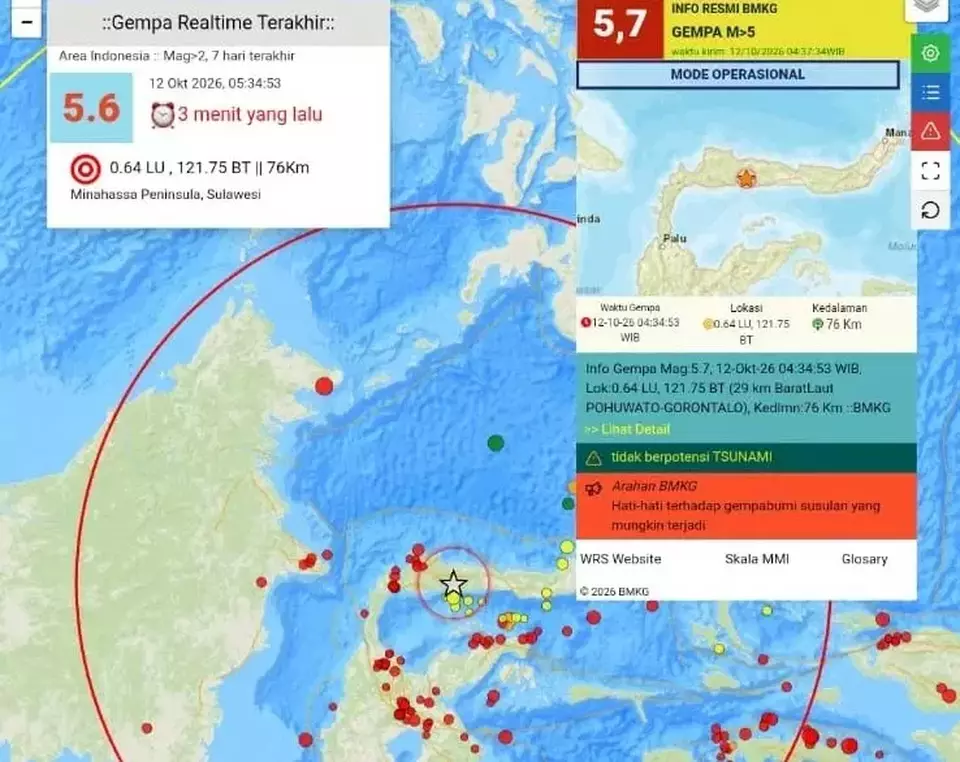Screen dimensions: 960x762
Task: Toggle fullscreen map view icon
Action: (930, 170)
